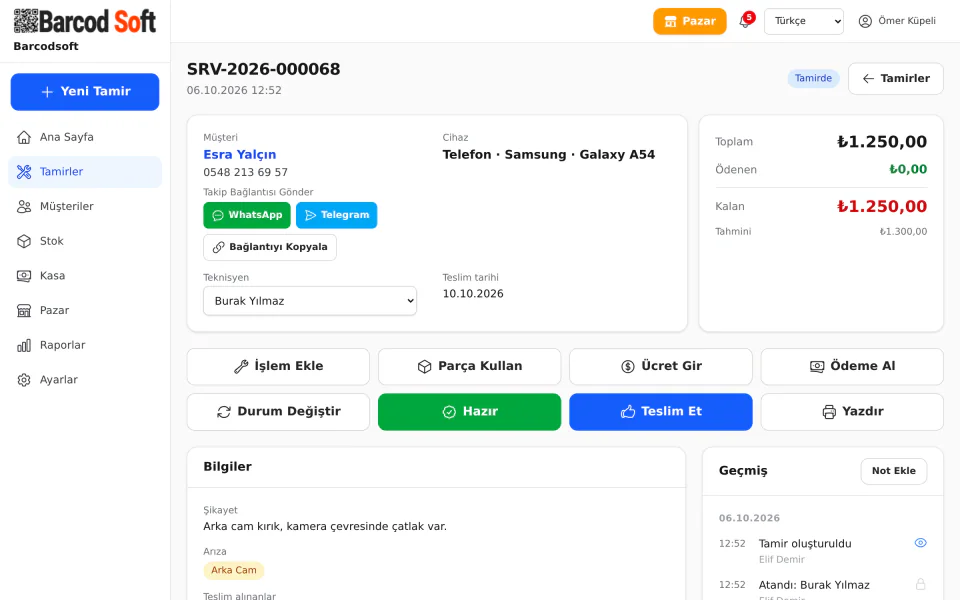This screenshot has width=960, height=600.
Task: Click the user profile icon
Action: point(864,21)
